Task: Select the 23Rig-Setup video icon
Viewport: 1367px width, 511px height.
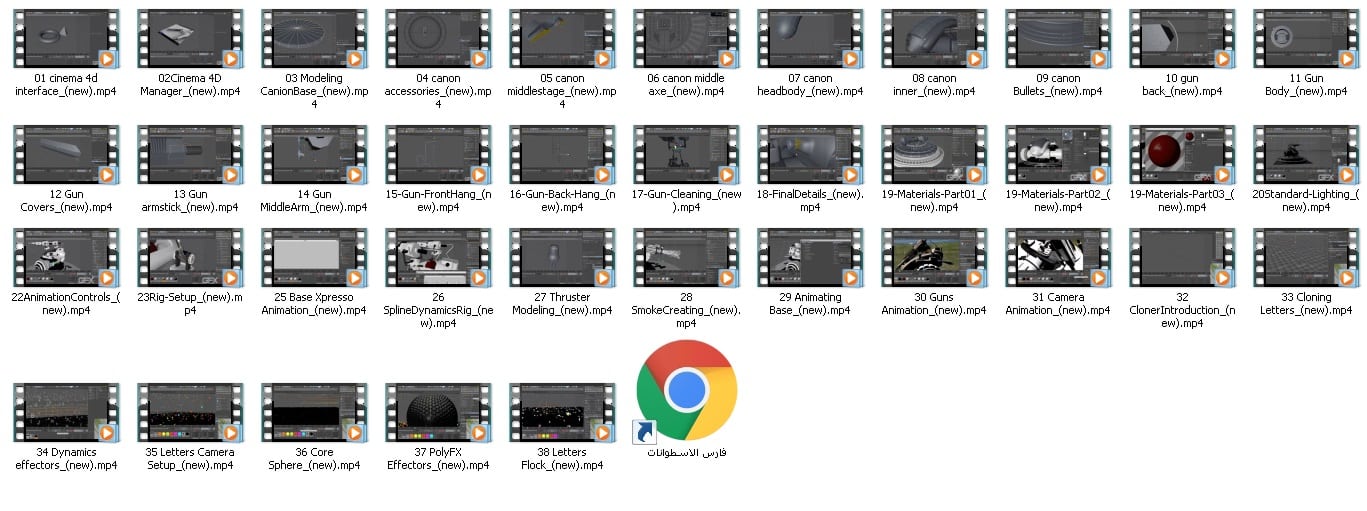Action: point(190,257)
